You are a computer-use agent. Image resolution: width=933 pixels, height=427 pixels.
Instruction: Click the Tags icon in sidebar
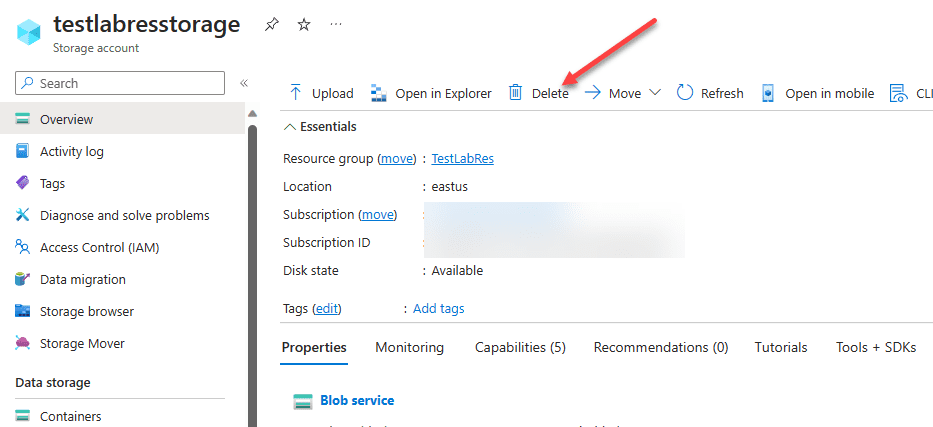pyautogui.click(x=23, y=183)
